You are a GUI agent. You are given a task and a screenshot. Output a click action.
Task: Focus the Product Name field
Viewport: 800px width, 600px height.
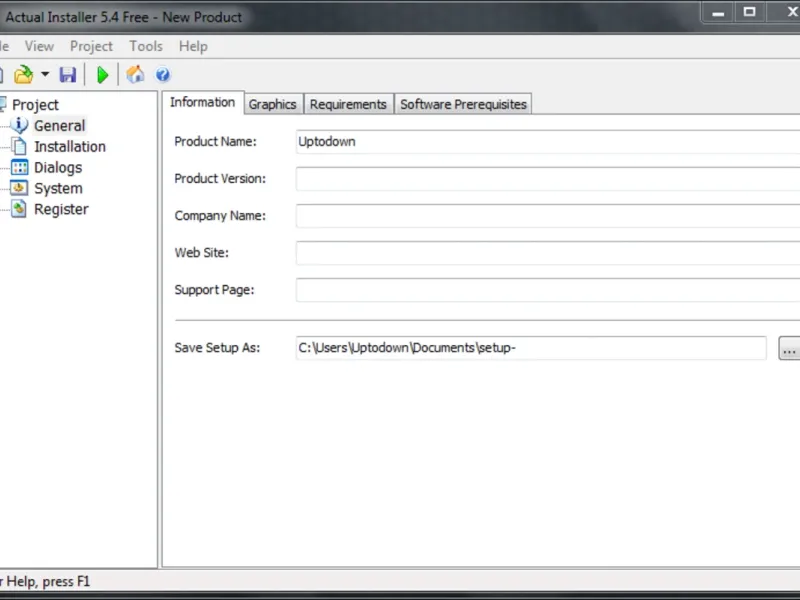pos(548,142)
